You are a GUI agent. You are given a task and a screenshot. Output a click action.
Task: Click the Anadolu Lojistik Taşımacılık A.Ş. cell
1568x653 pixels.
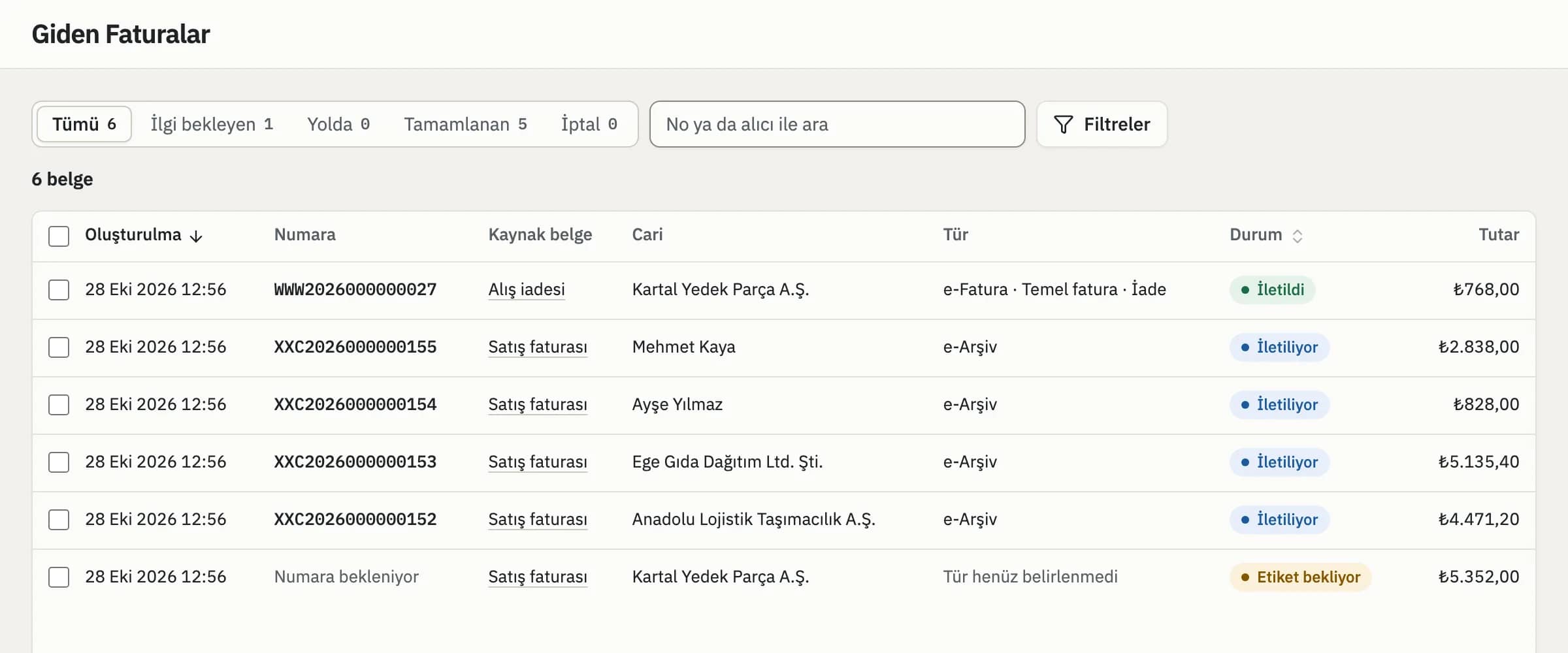[x=754, y=519]
